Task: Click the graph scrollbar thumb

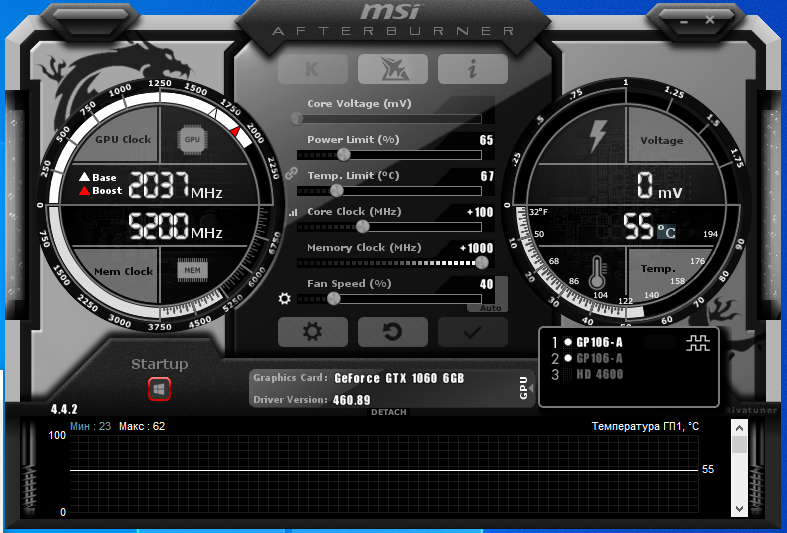Action: pyautogui.click(x=739, y=444)
